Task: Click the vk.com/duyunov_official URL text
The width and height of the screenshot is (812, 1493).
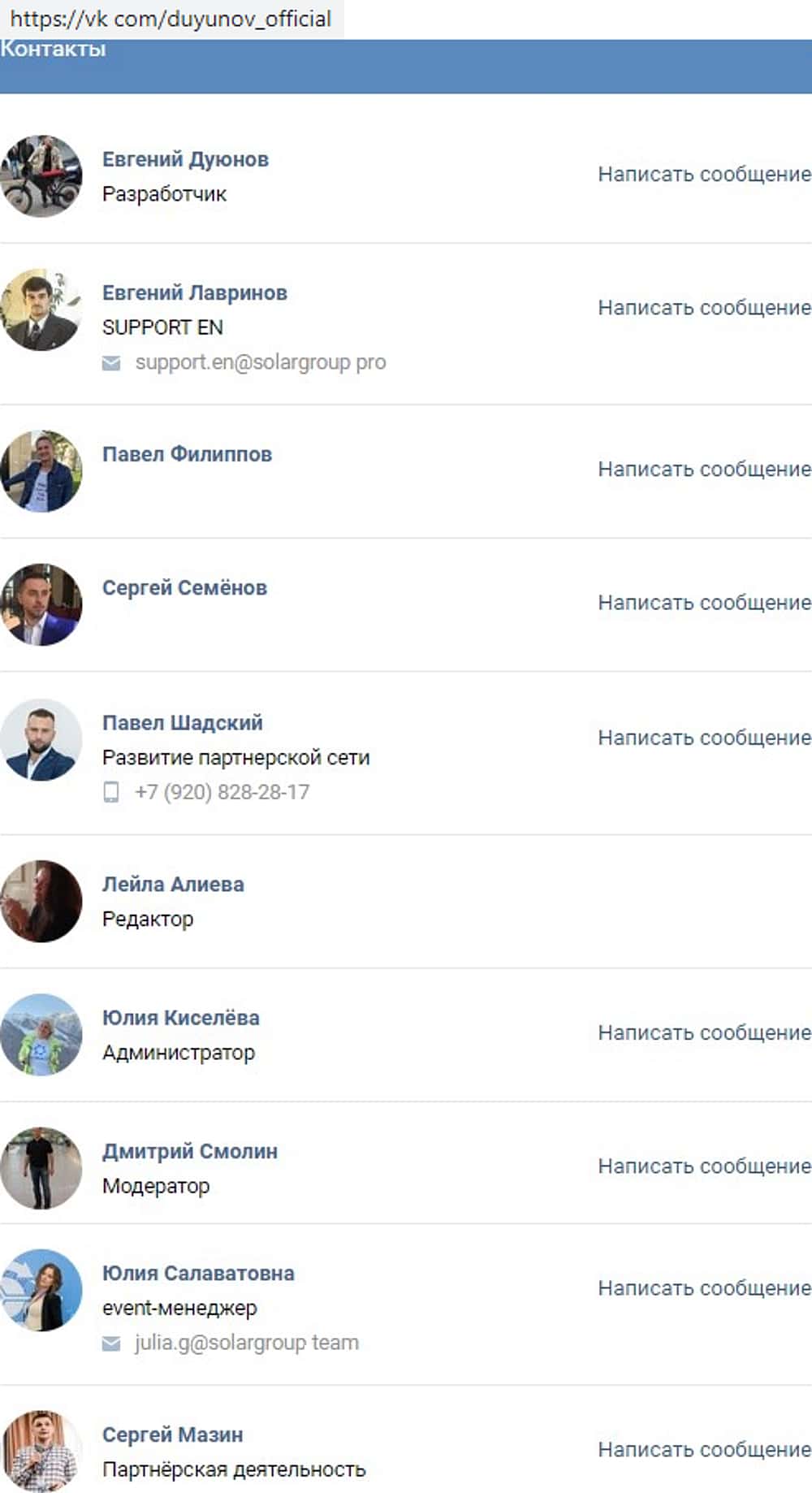Action: point(171,19)
